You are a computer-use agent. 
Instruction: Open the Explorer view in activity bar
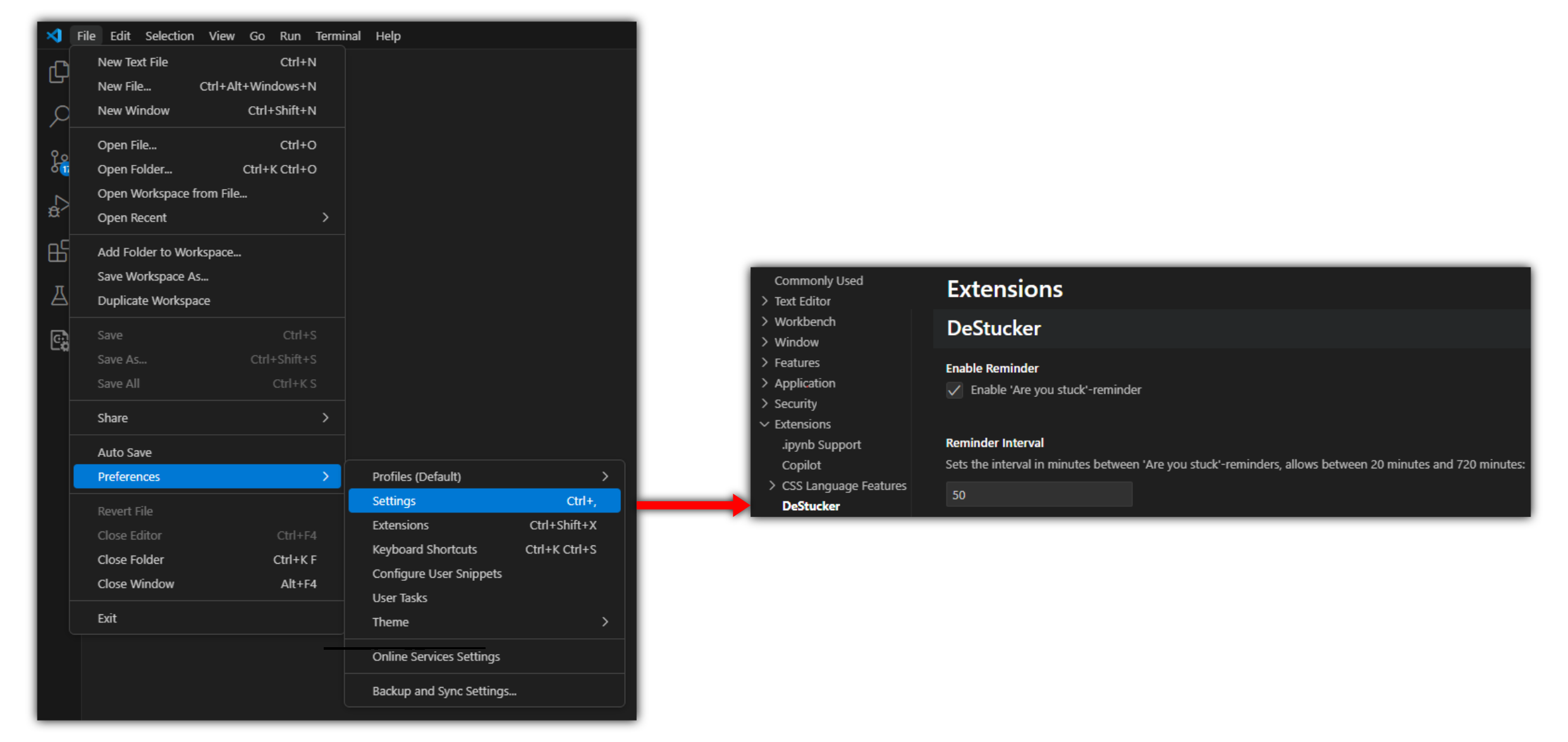[x=58, y=72]
